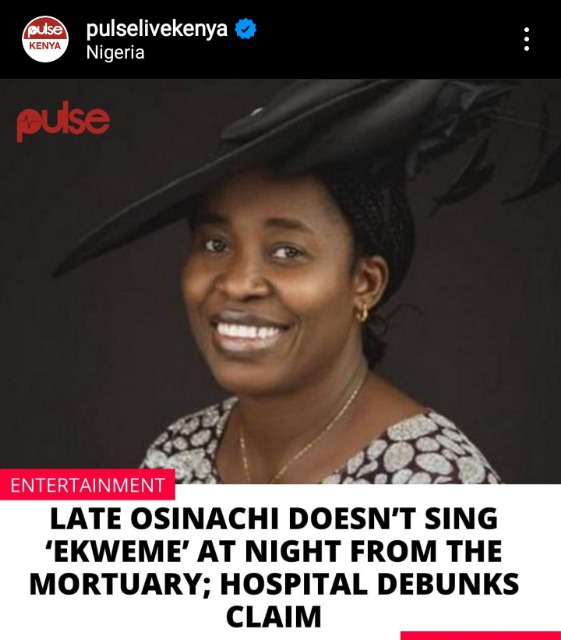Open the Nigeria location tag

point(115,53)
